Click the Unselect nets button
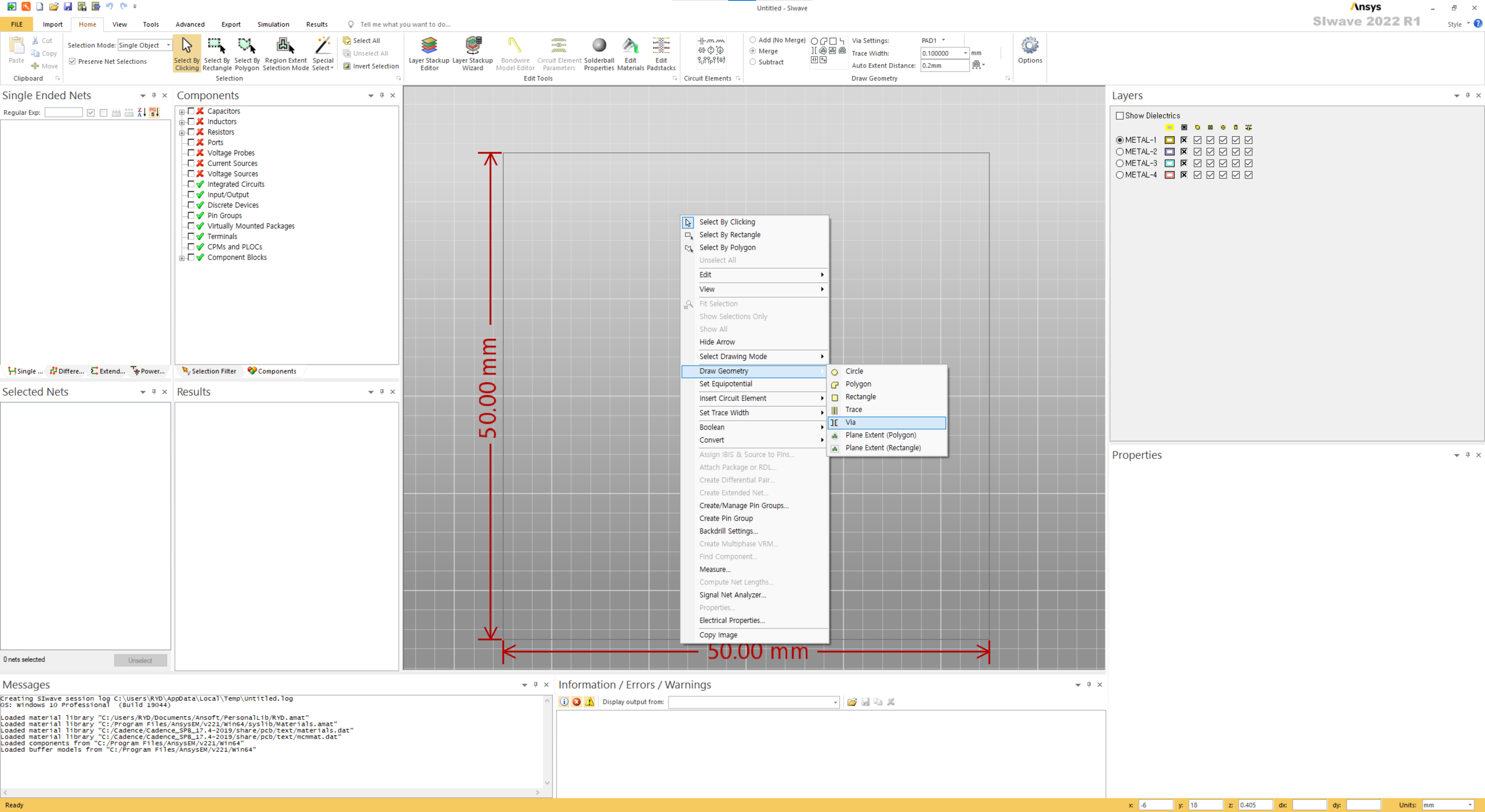1485x812 pixels. click(x=140, y=660)
